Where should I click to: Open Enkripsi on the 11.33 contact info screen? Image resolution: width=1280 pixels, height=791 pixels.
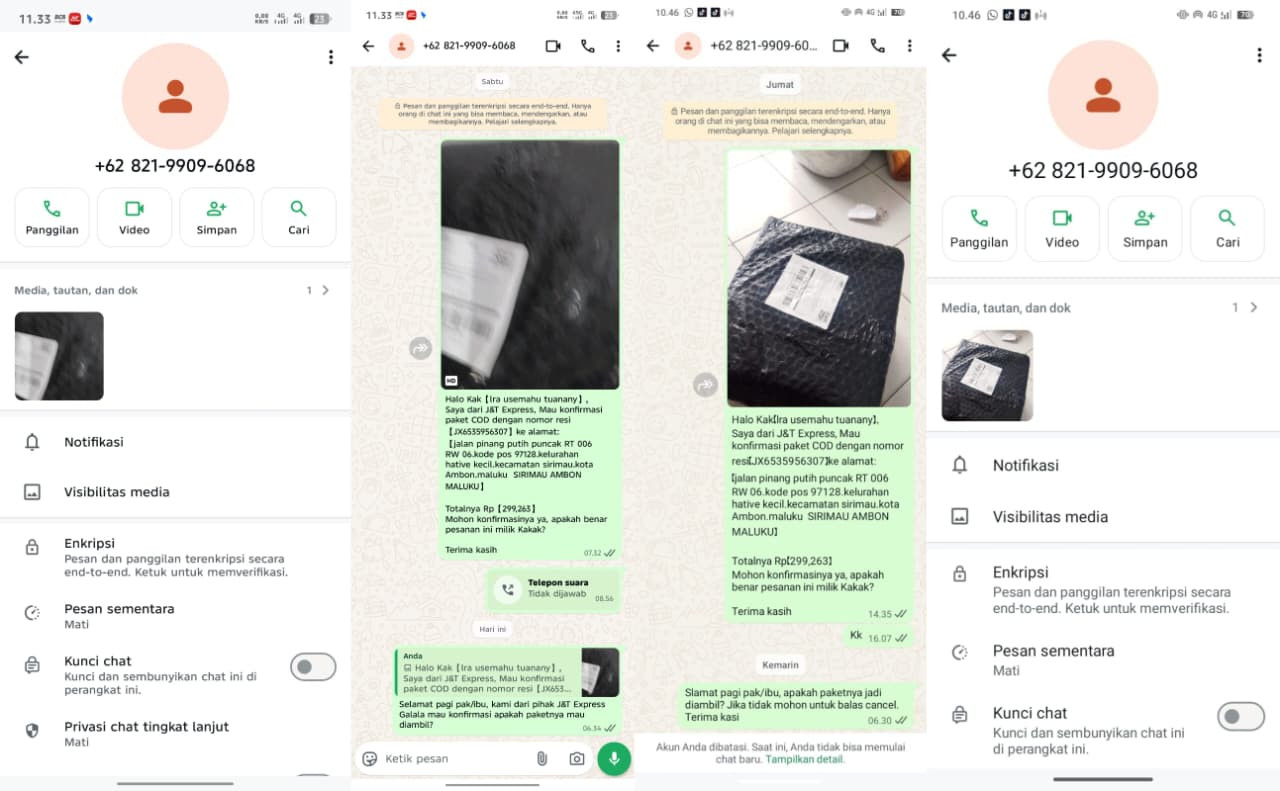point(175,557)
